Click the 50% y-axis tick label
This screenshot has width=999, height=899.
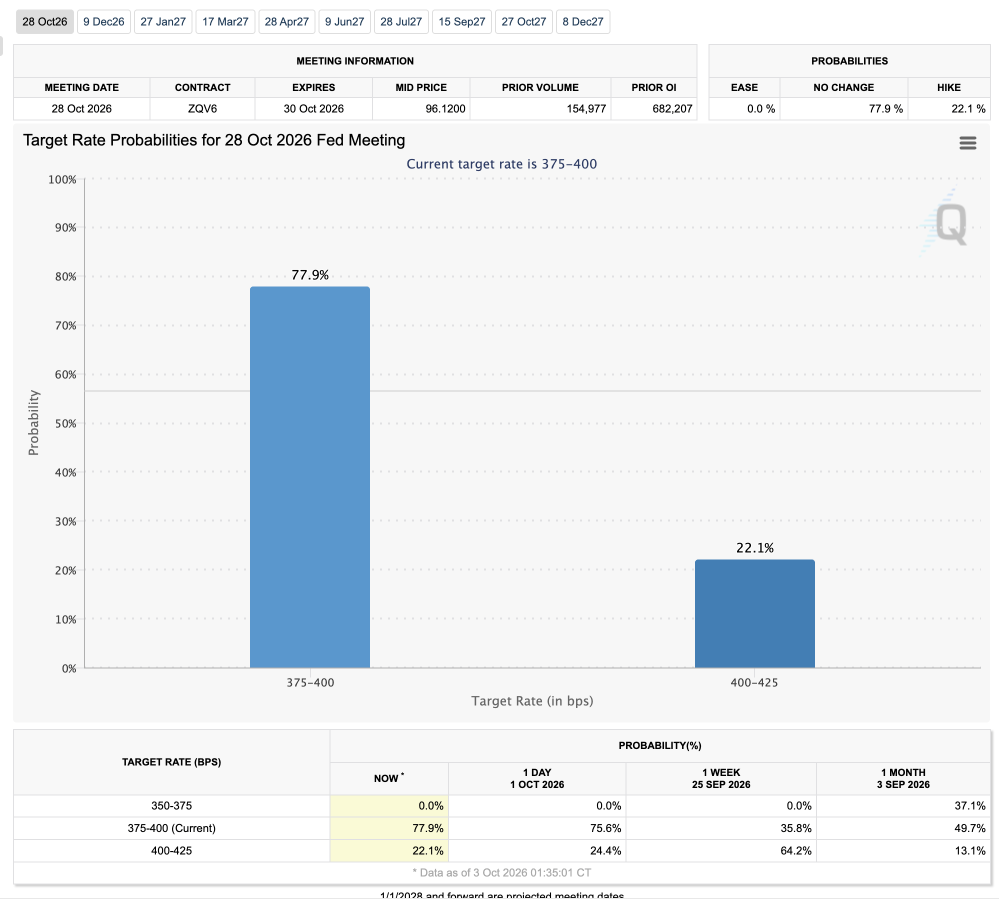point(66,424)
